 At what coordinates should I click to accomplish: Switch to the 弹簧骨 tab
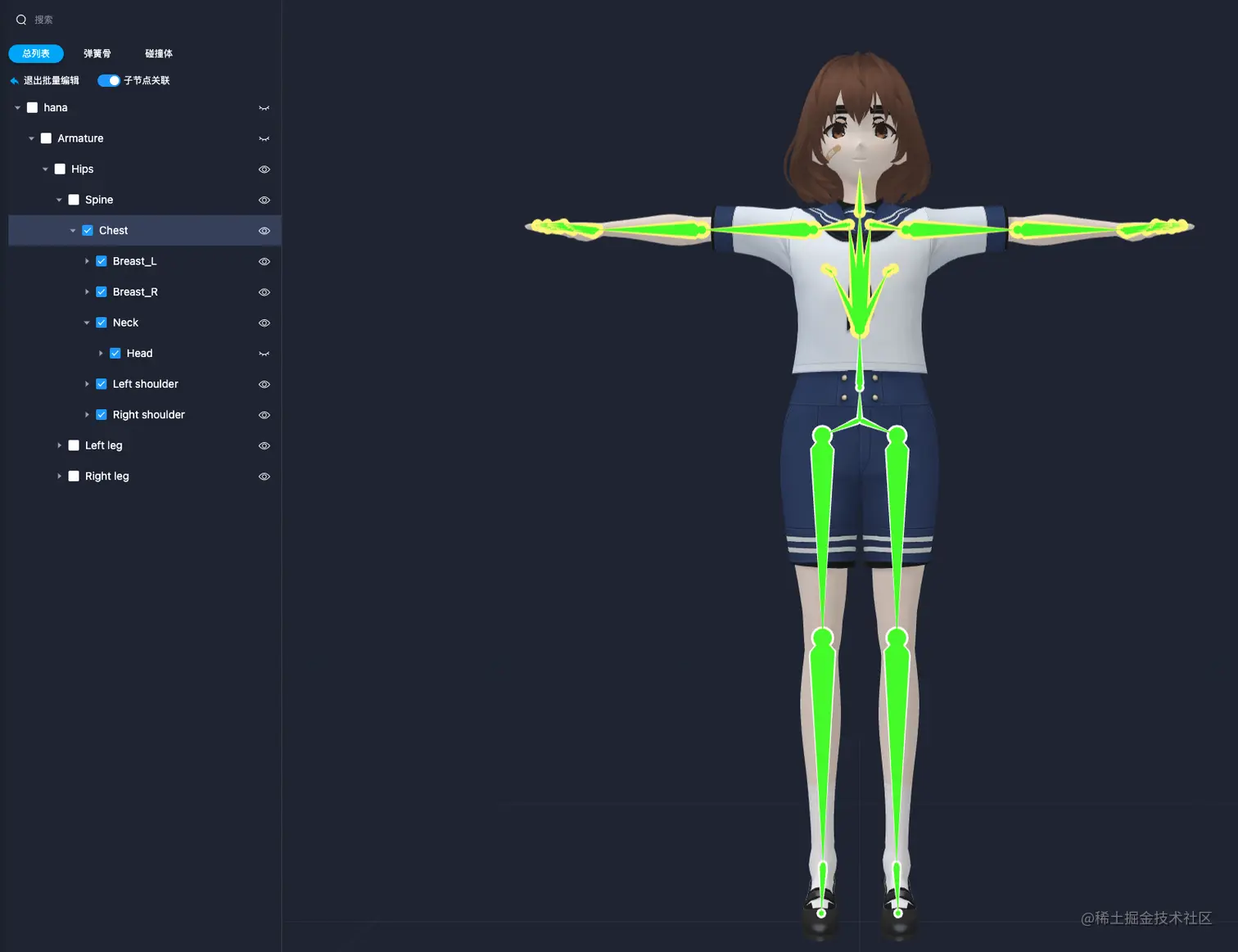pos(97,53)
